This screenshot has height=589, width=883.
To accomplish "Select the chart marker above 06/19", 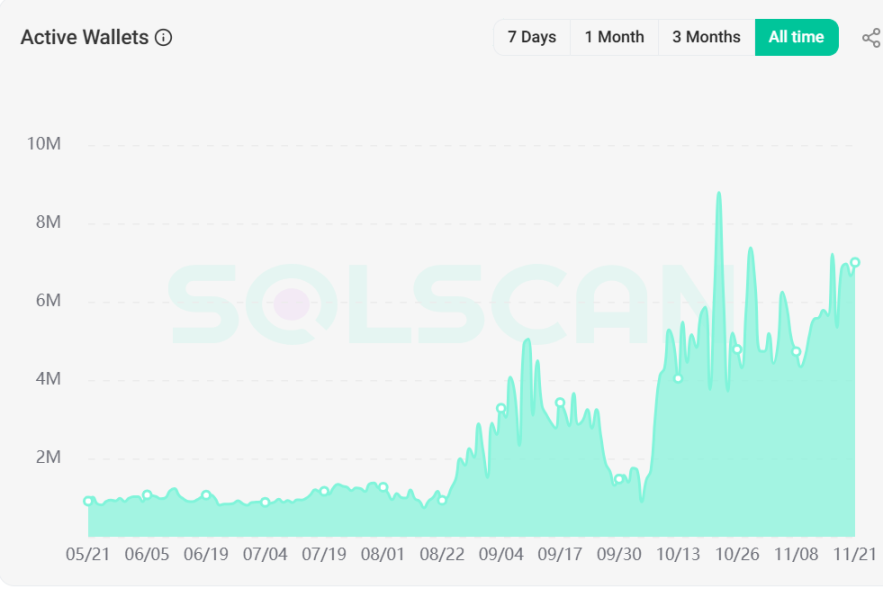I will 206,495.
